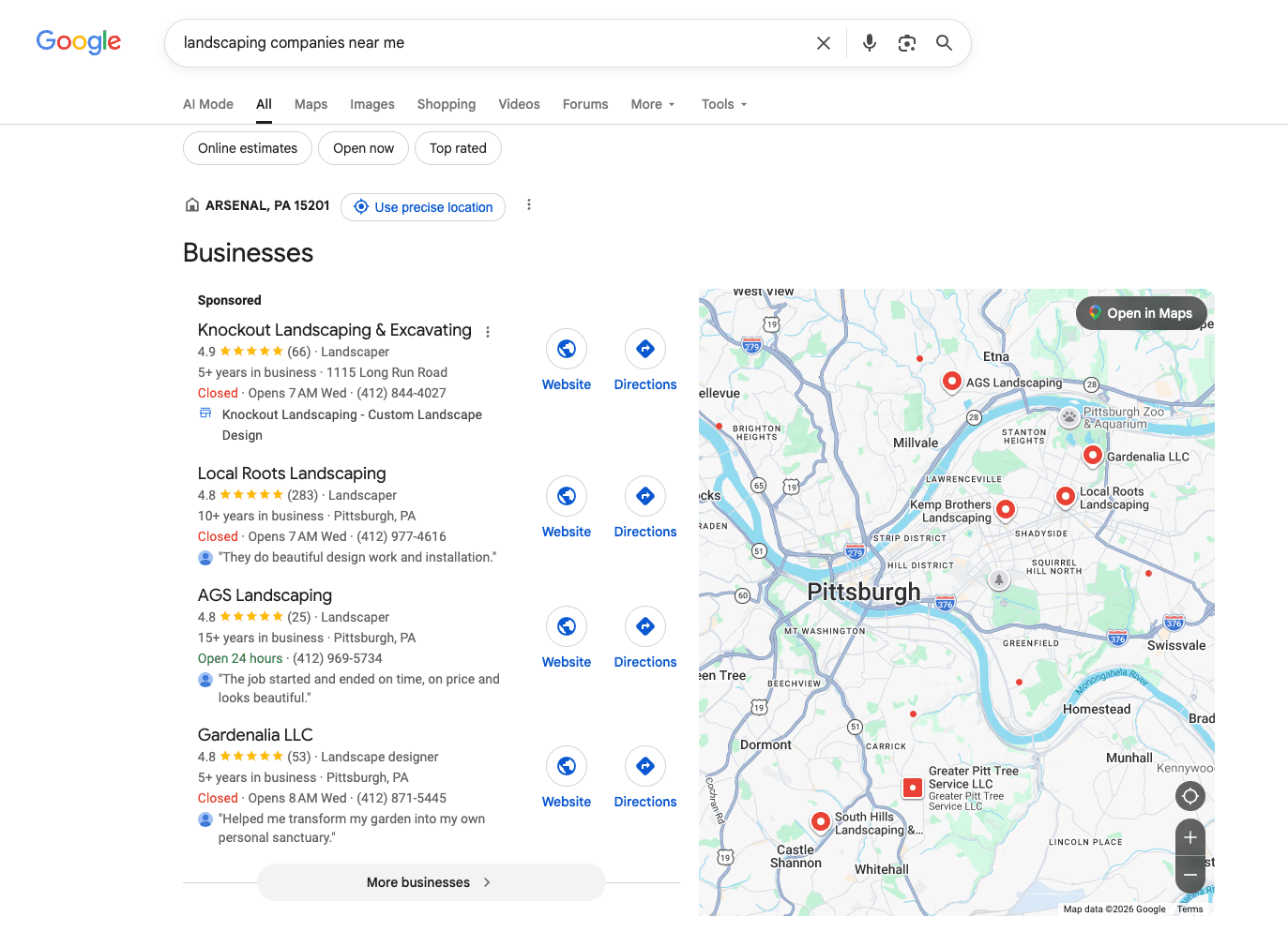Click Use precise location button

(x=423, y=207)
